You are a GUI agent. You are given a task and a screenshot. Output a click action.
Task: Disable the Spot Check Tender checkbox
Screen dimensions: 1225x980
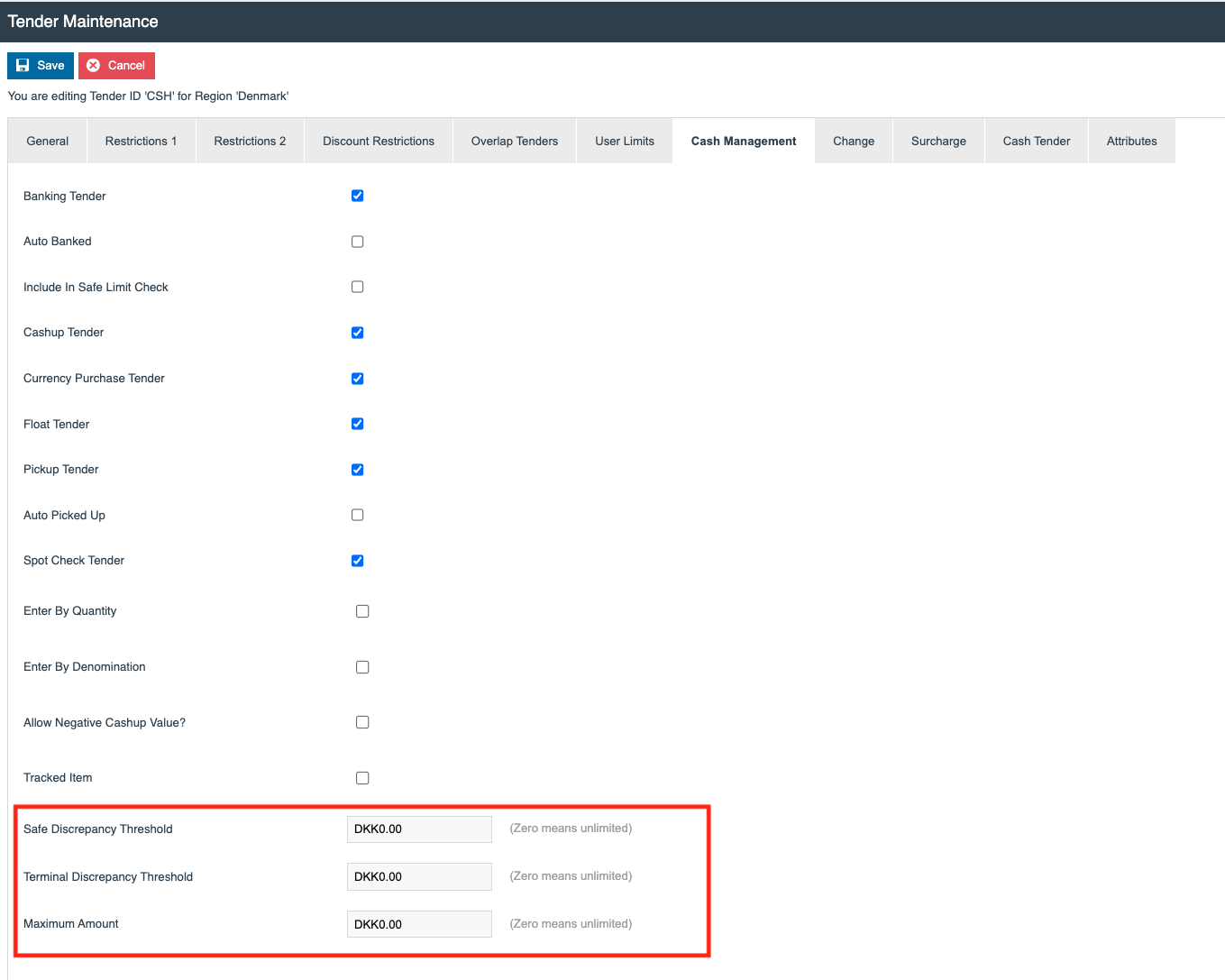click(358, 561)
